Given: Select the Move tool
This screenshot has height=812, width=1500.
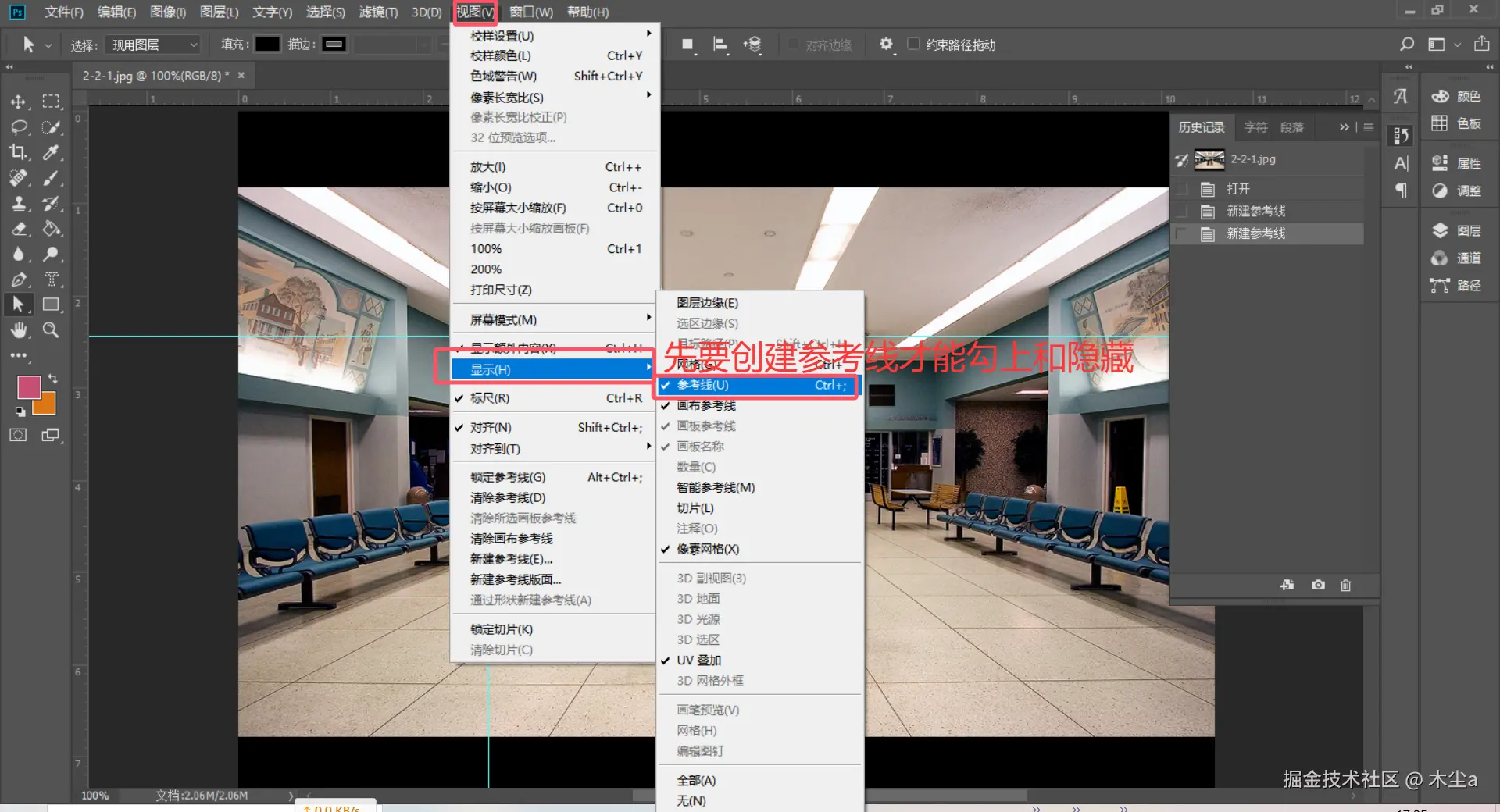Looking at the screenshot, I should 18,101.
